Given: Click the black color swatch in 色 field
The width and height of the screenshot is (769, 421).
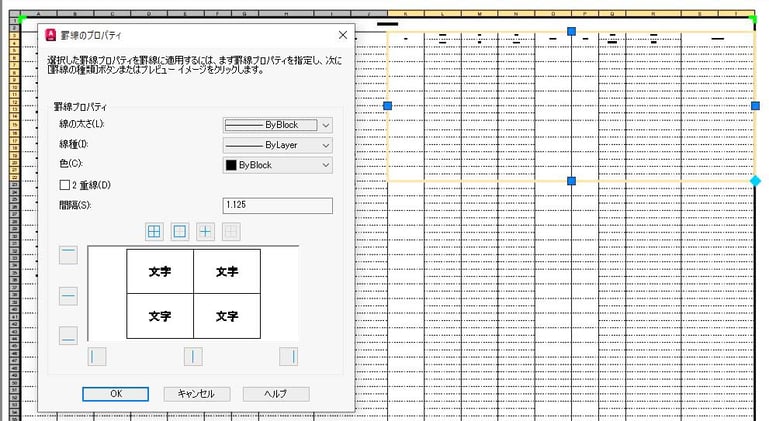Looking at the screenshot, I should (x=231, y=165).
